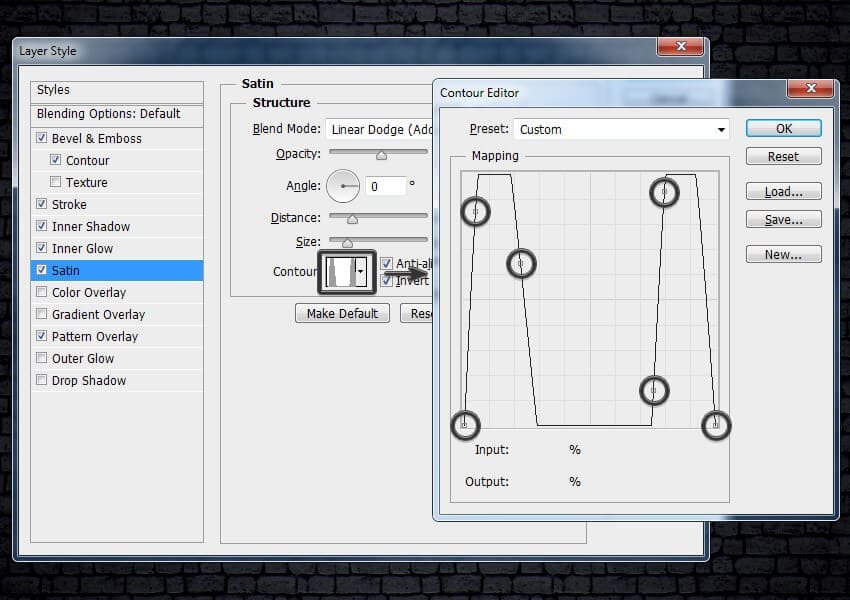Close the Contour Editor dialog
Viewport: 850px width, 600px height.
[809, 89]
